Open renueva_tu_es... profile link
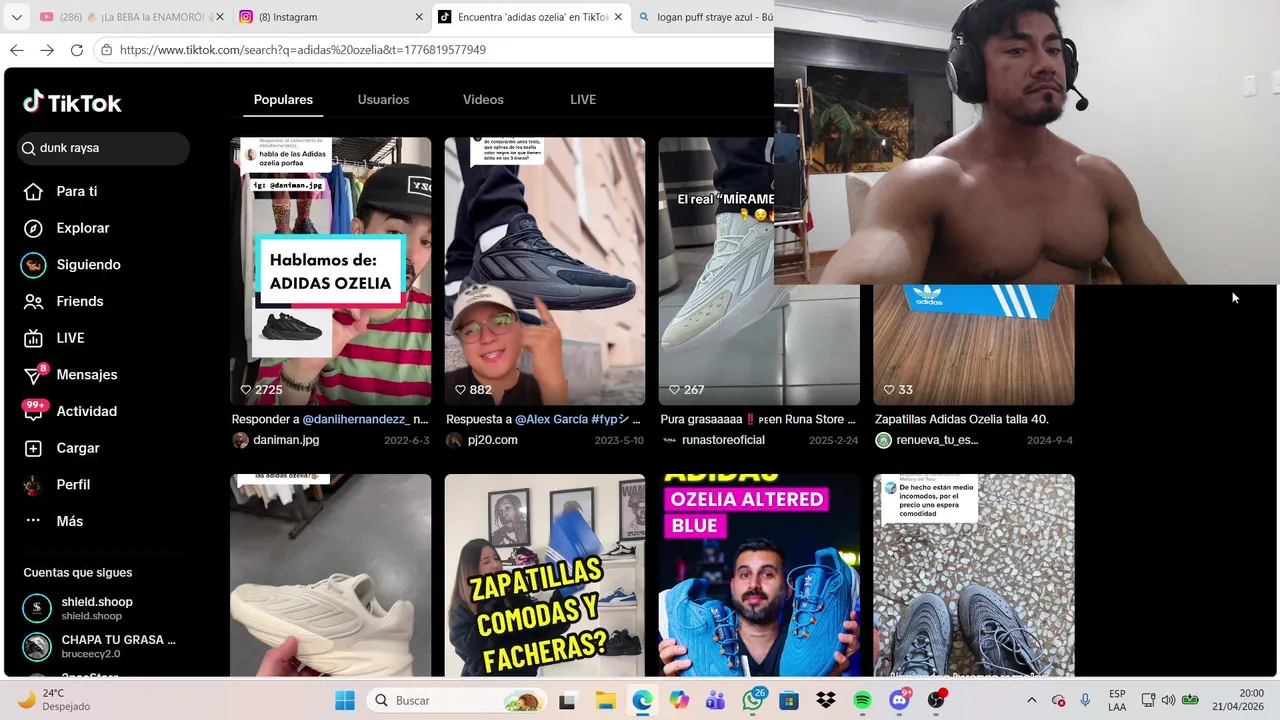The width and height of the screenshot is (1280, 720). pyautogui.click(x=937, y=440)
